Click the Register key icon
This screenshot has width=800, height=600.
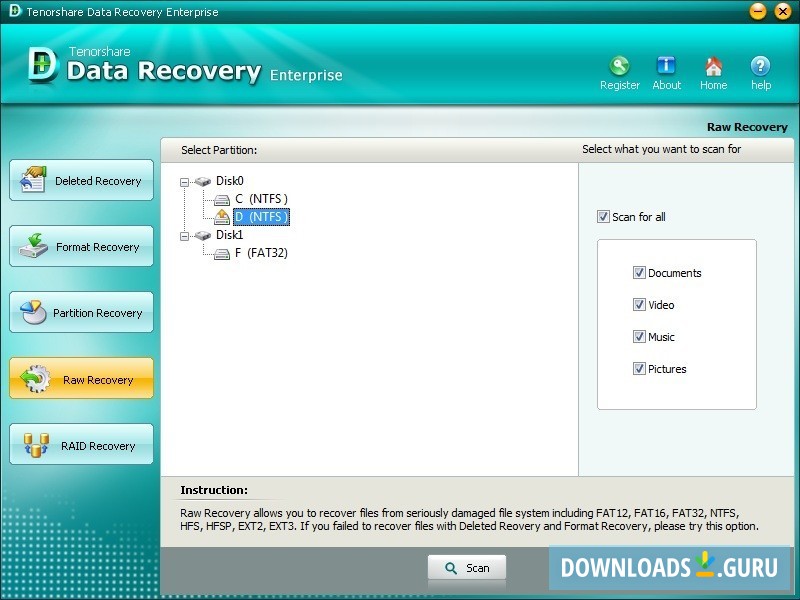pyautogui.click(x=619, y=66)
